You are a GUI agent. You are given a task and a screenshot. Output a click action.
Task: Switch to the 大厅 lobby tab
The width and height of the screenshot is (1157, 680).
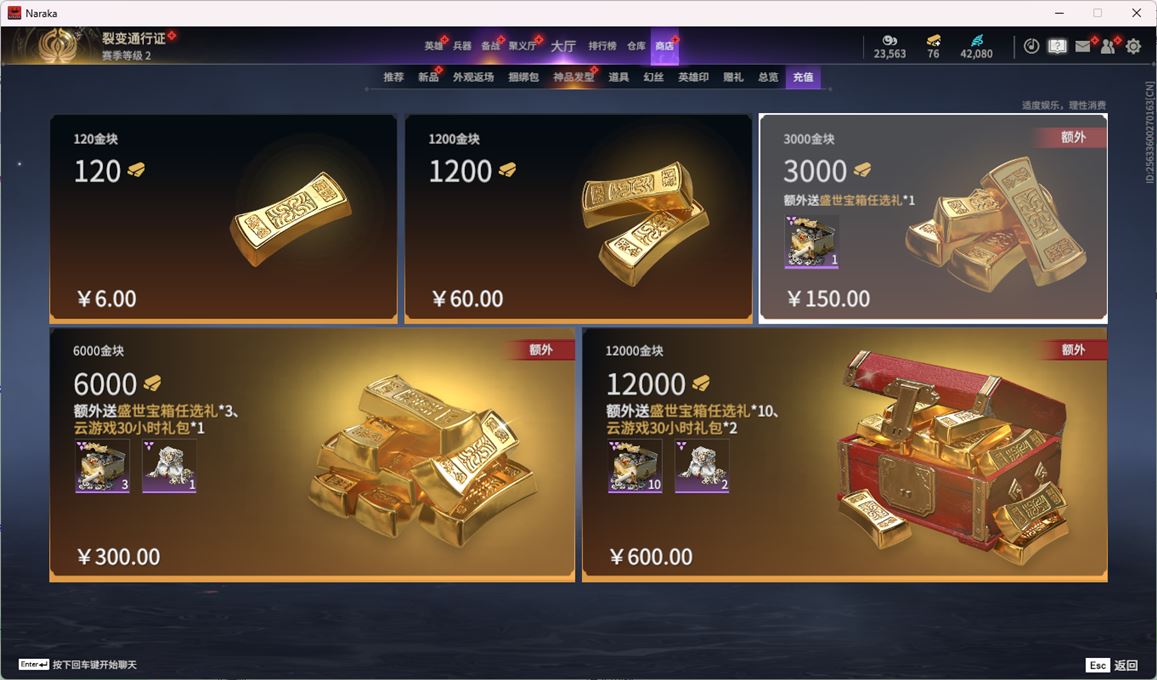[x=563, y=46]
